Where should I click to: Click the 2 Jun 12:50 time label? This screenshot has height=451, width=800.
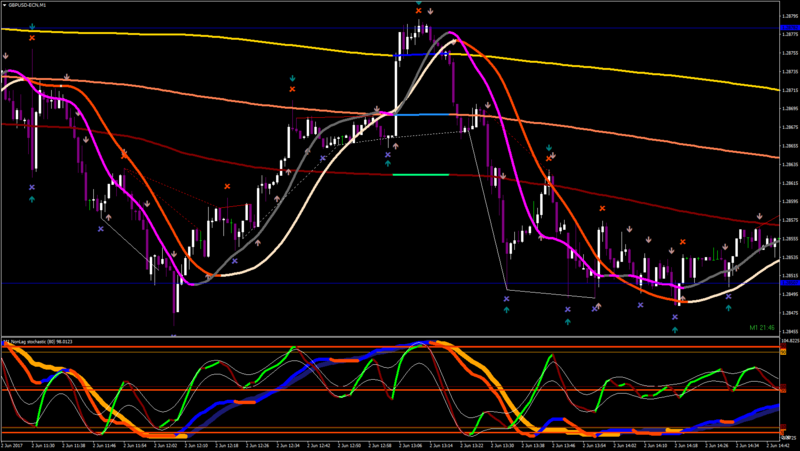[348, 445]
